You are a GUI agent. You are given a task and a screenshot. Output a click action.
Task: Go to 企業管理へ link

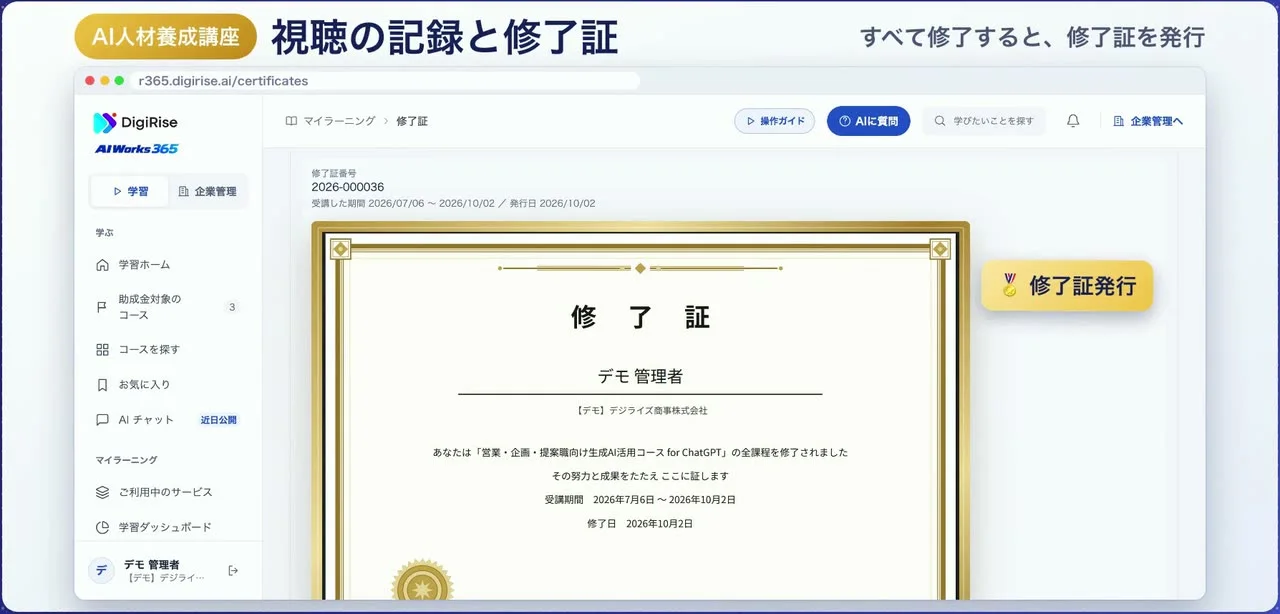1148,121
